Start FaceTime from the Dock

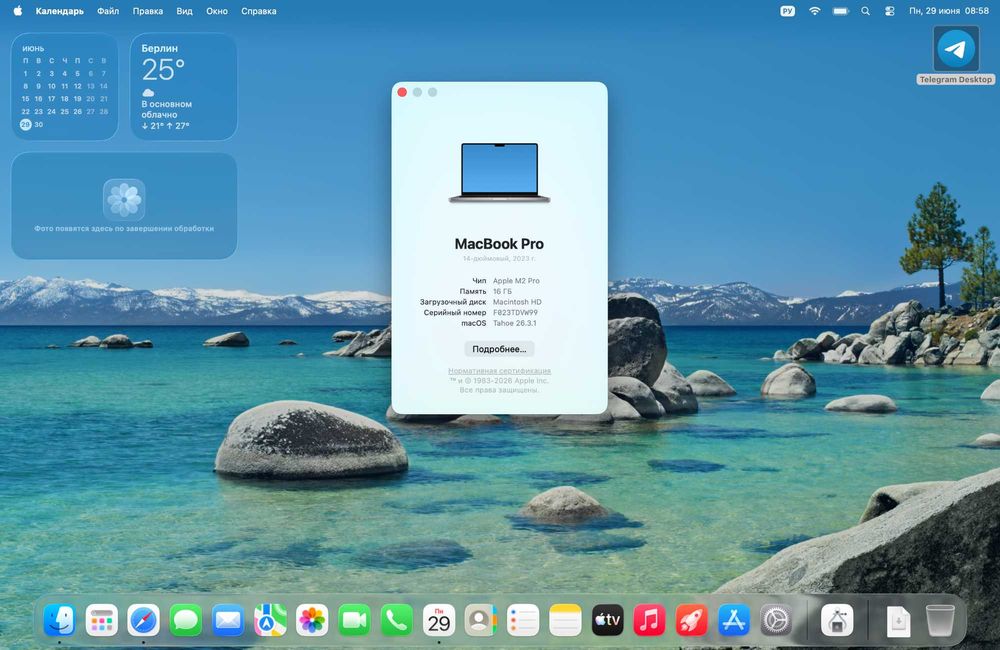354,619
